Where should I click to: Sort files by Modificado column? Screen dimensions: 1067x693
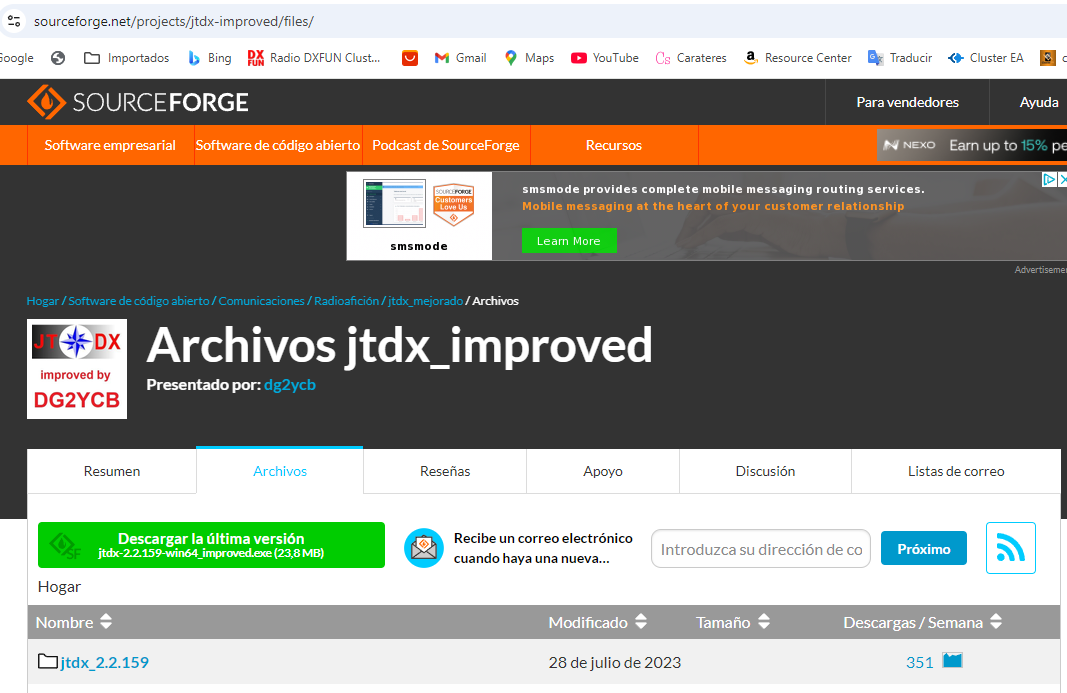click(x=597, y=622)
